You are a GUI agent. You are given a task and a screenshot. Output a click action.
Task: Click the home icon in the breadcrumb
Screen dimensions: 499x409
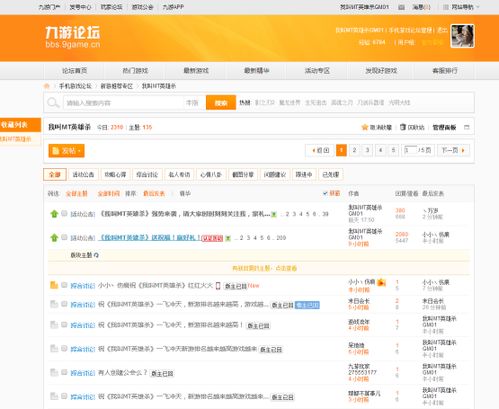(47, 86)
